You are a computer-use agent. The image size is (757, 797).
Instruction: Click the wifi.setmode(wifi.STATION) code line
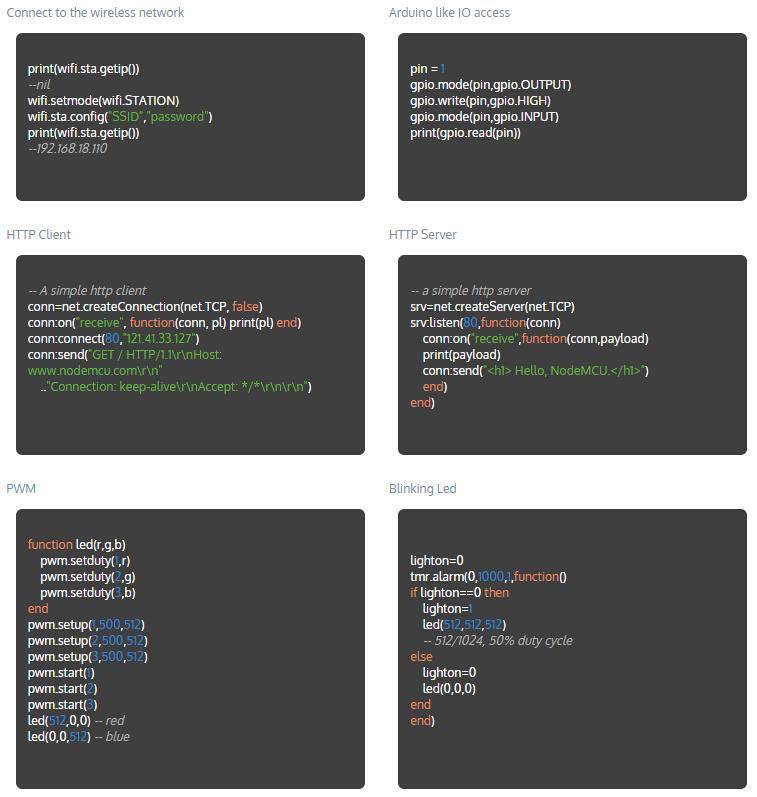(103, 101)
